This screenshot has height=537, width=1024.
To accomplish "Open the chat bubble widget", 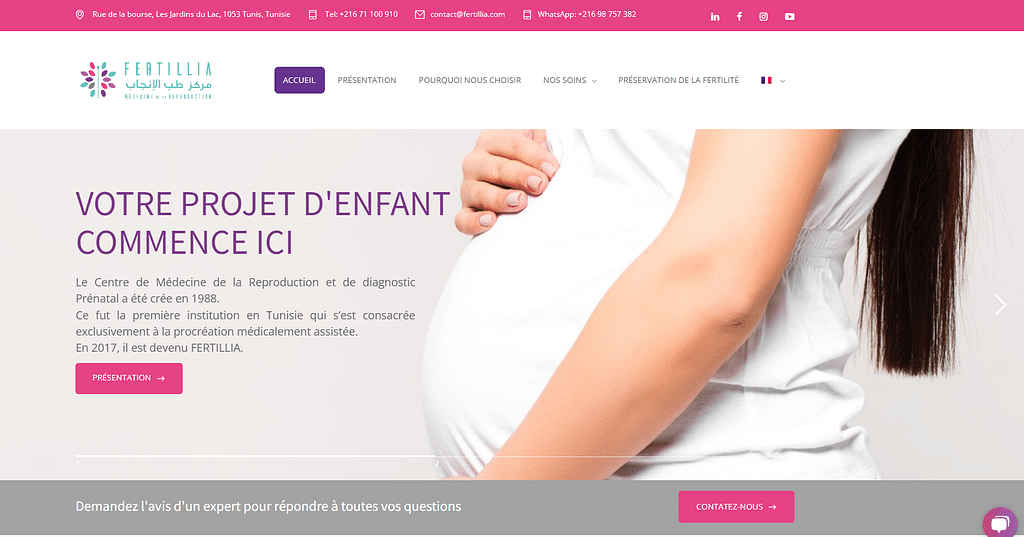I will (1000, 523).
